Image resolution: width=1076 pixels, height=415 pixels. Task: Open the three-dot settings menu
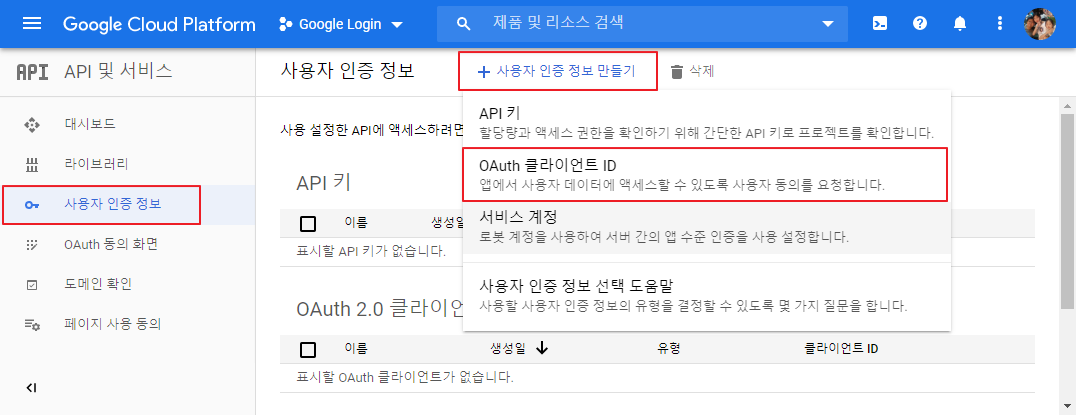tap(999, 24)
